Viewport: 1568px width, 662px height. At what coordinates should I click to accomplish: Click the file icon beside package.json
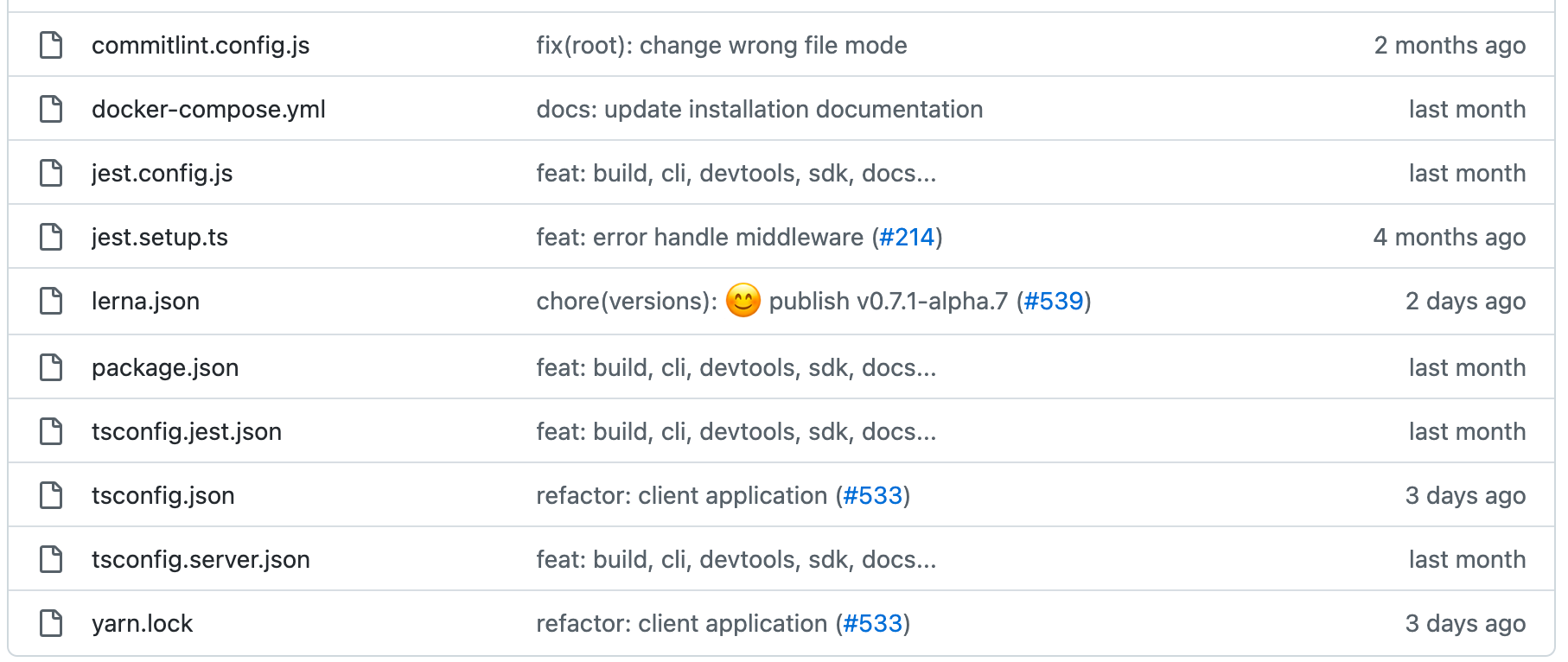(50, 366)
